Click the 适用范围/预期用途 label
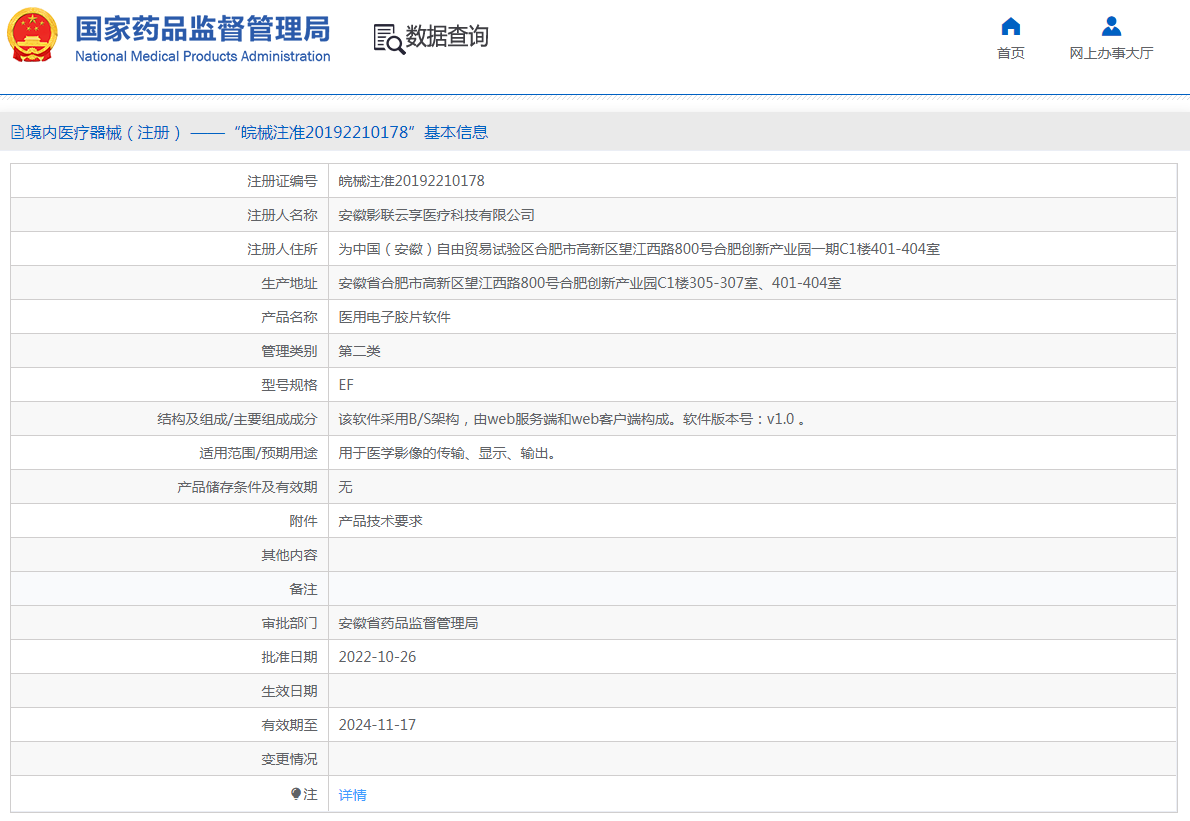1190x821 pixels. click(259, 453)
